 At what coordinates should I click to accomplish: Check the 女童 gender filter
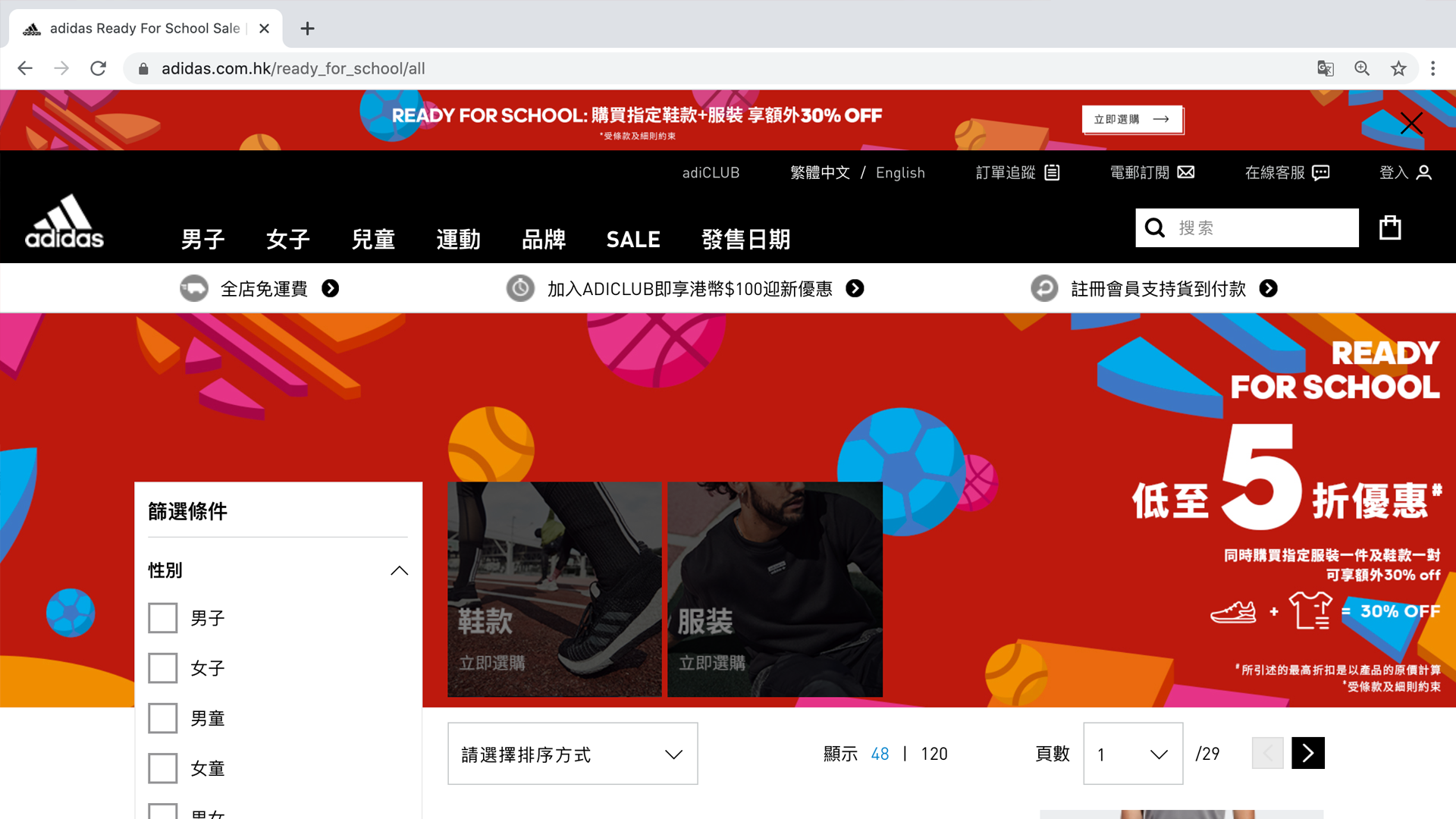162,768
